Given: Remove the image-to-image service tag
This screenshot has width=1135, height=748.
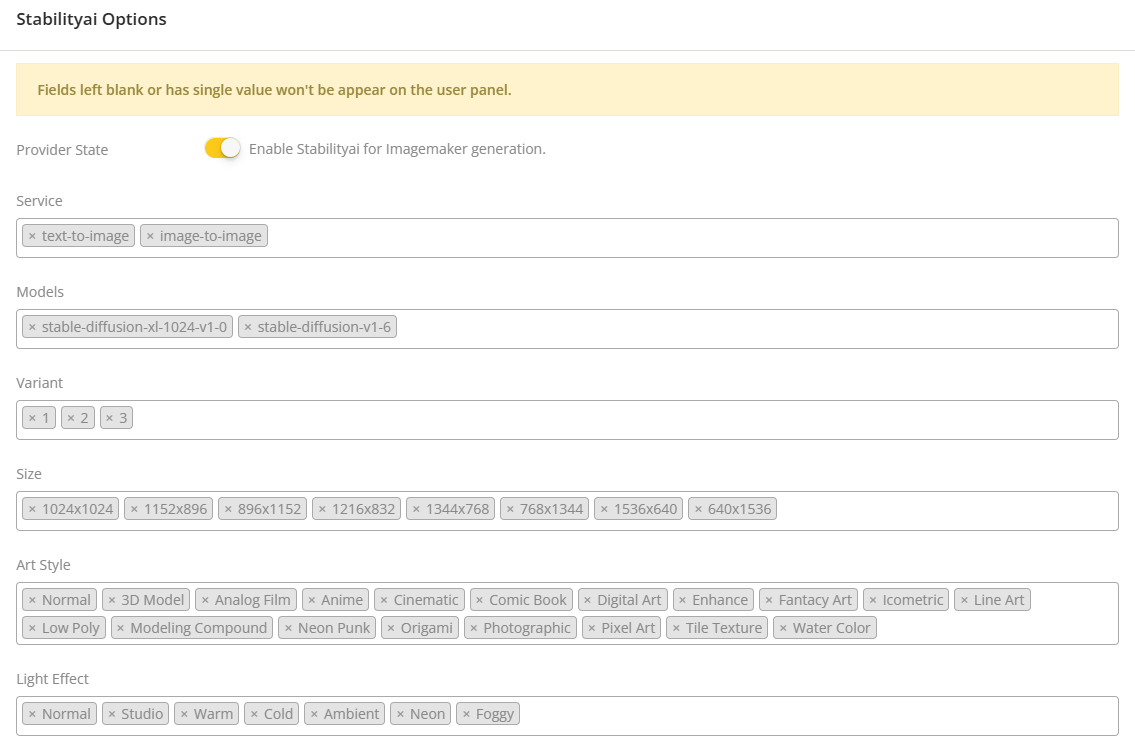Looking at the screenshot, I should coord(150,236).
